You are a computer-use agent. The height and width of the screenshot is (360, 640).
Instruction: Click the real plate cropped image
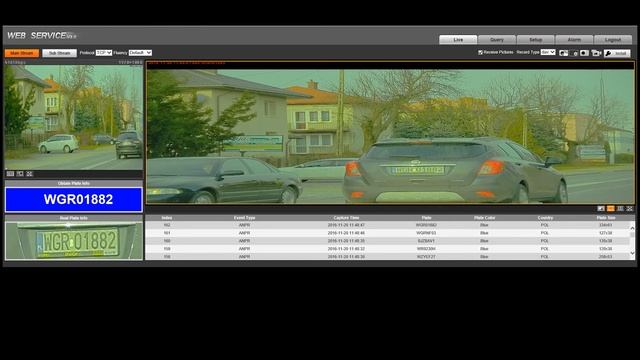tap(74, 240)
